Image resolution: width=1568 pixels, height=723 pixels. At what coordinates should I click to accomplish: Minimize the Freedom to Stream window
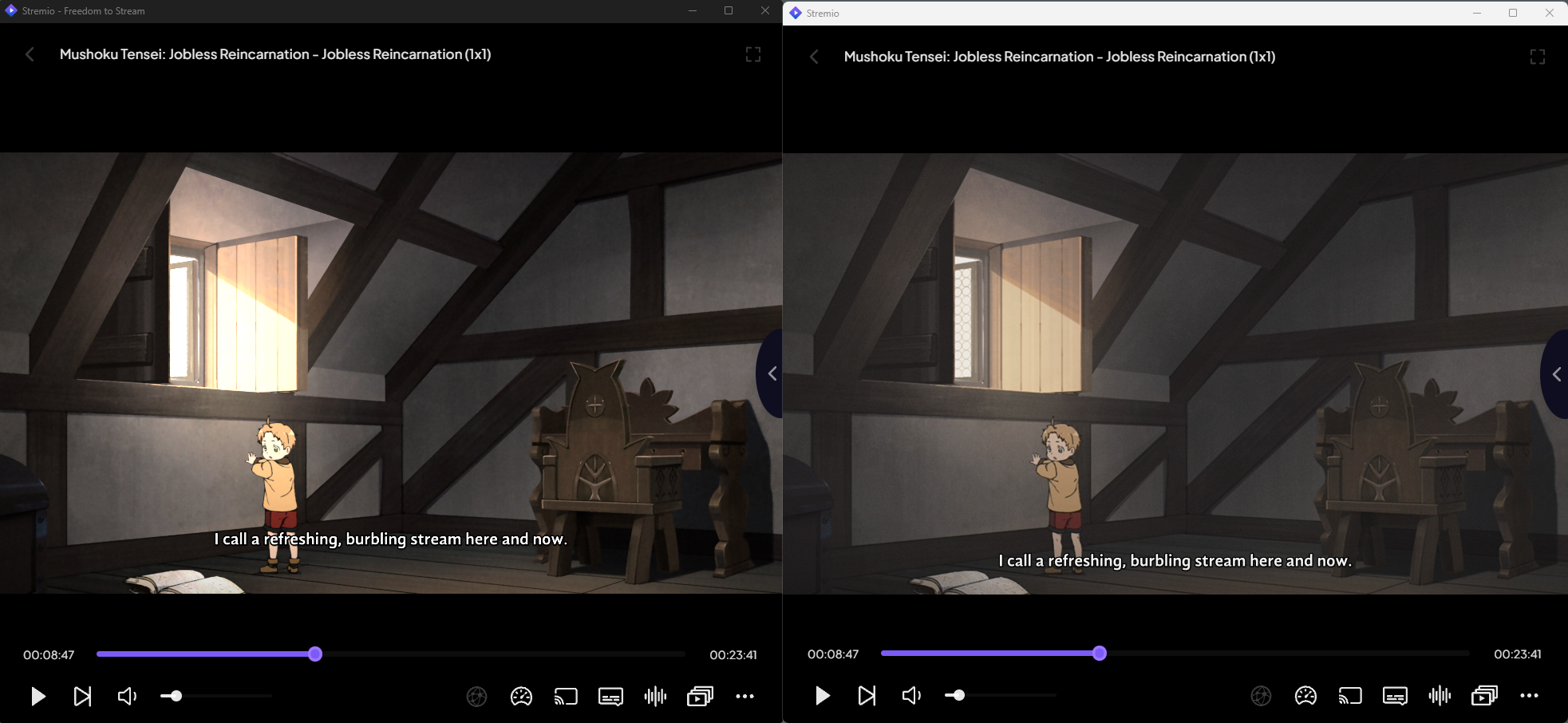693,11
